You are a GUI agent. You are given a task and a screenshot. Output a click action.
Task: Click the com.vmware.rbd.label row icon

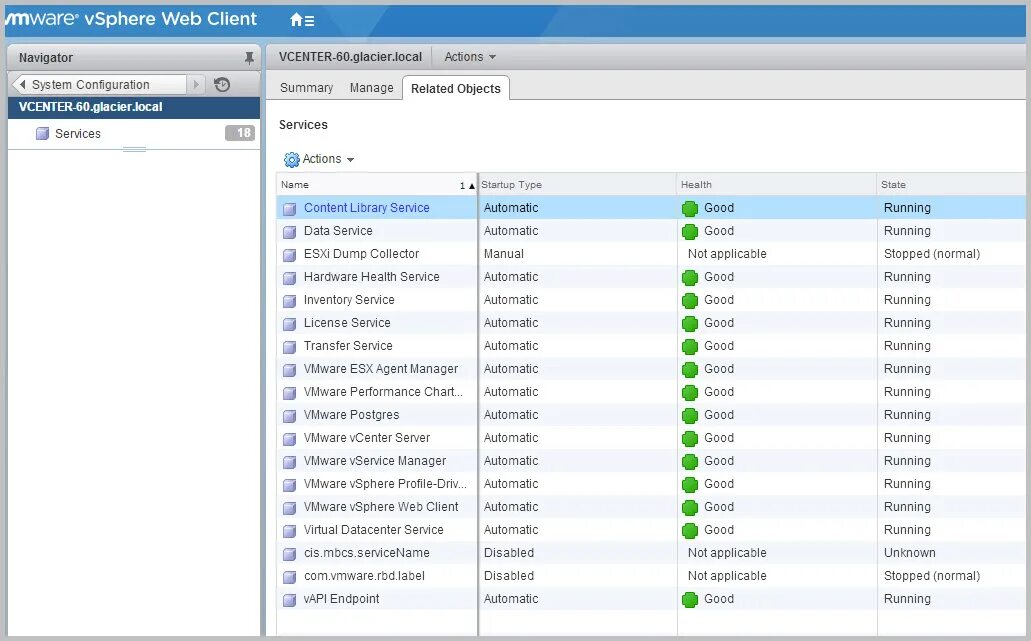pyautogui.click(x=289, y=577)
